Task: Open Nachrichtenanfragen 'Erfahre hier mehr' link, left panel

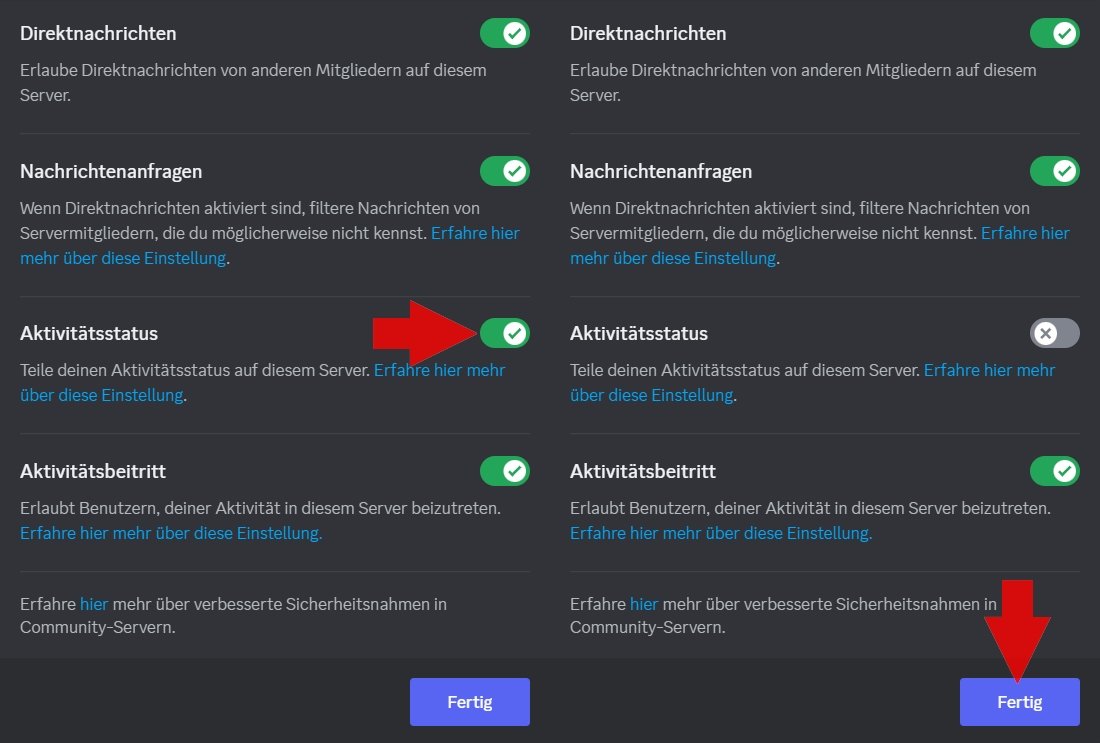Action: pyautogui.click(x=474, y=233)
